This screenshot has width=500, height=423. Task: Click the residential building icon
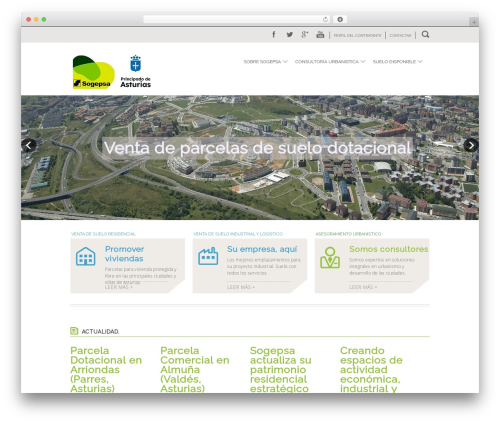pos(86,256)
